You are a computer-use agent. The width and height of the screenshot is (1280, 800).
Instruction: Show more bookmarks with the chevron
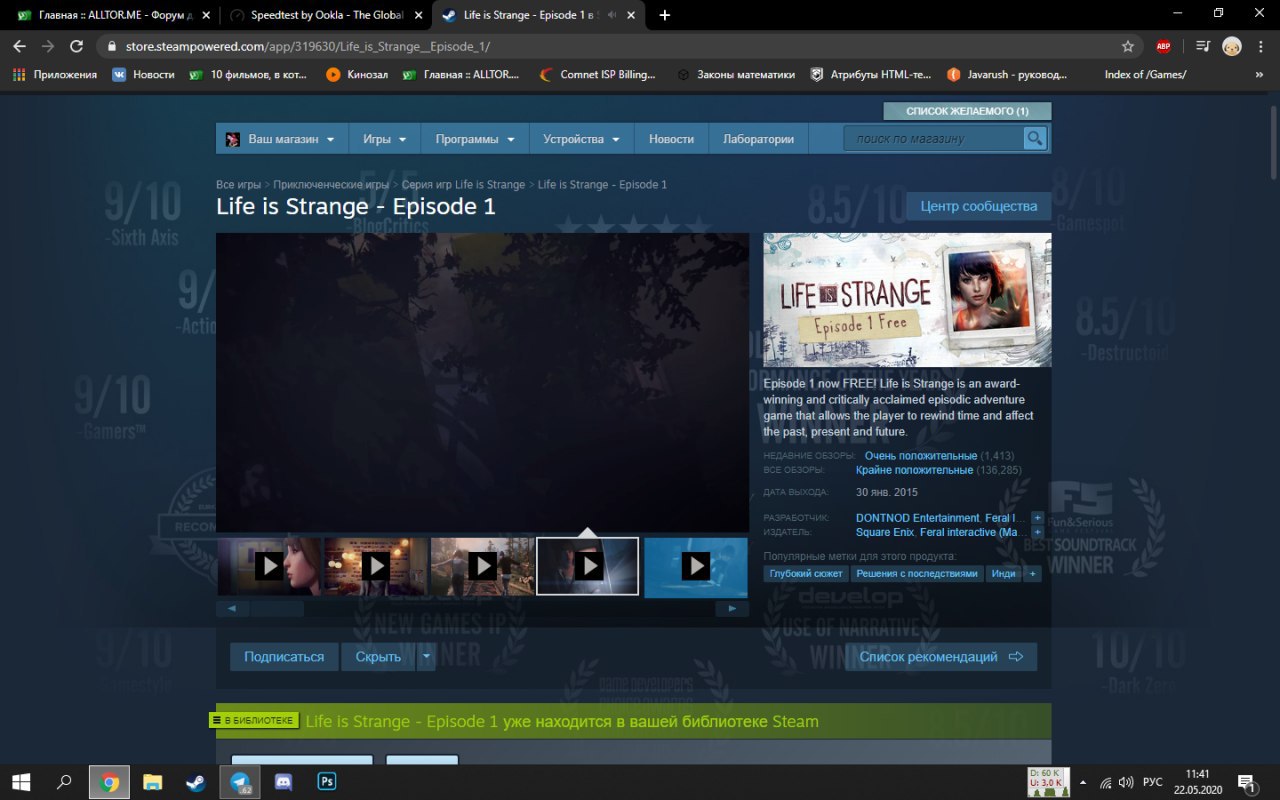coord(1258,74)
